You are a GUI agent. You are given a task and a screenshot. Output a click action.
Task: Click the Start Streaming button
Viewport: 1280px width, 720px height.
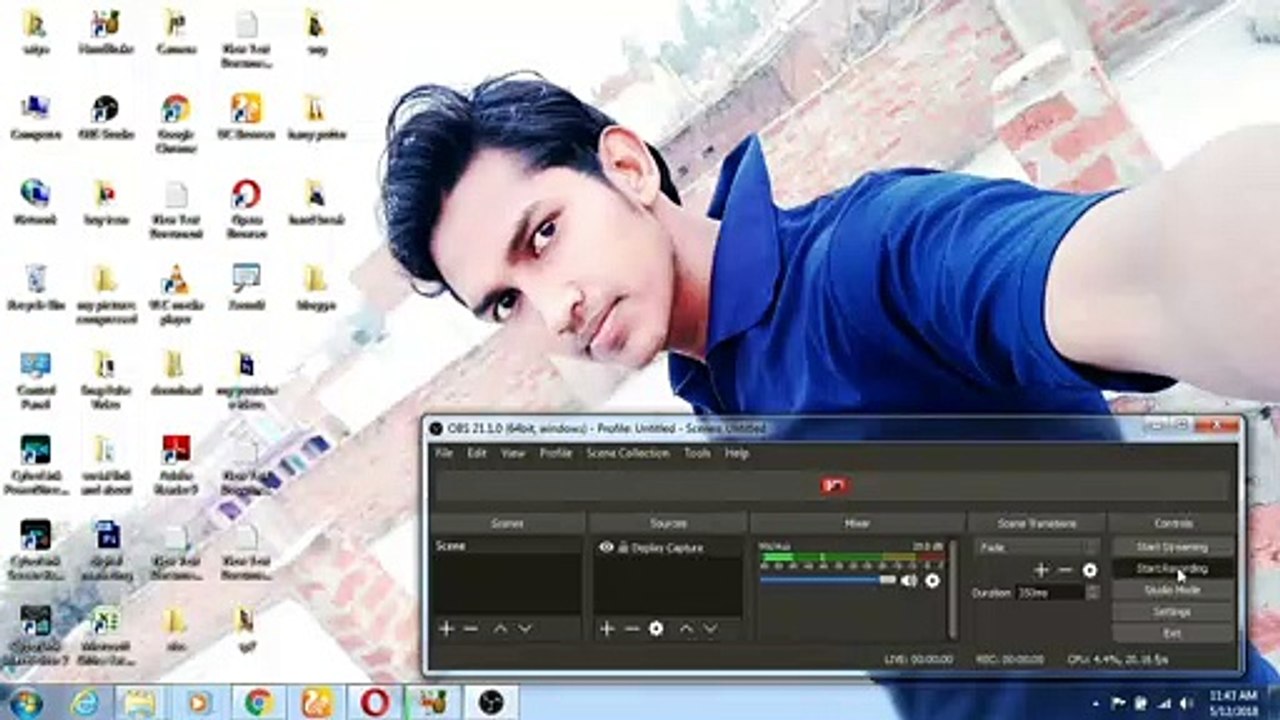pyautogui.click(x=1172, y=547)
